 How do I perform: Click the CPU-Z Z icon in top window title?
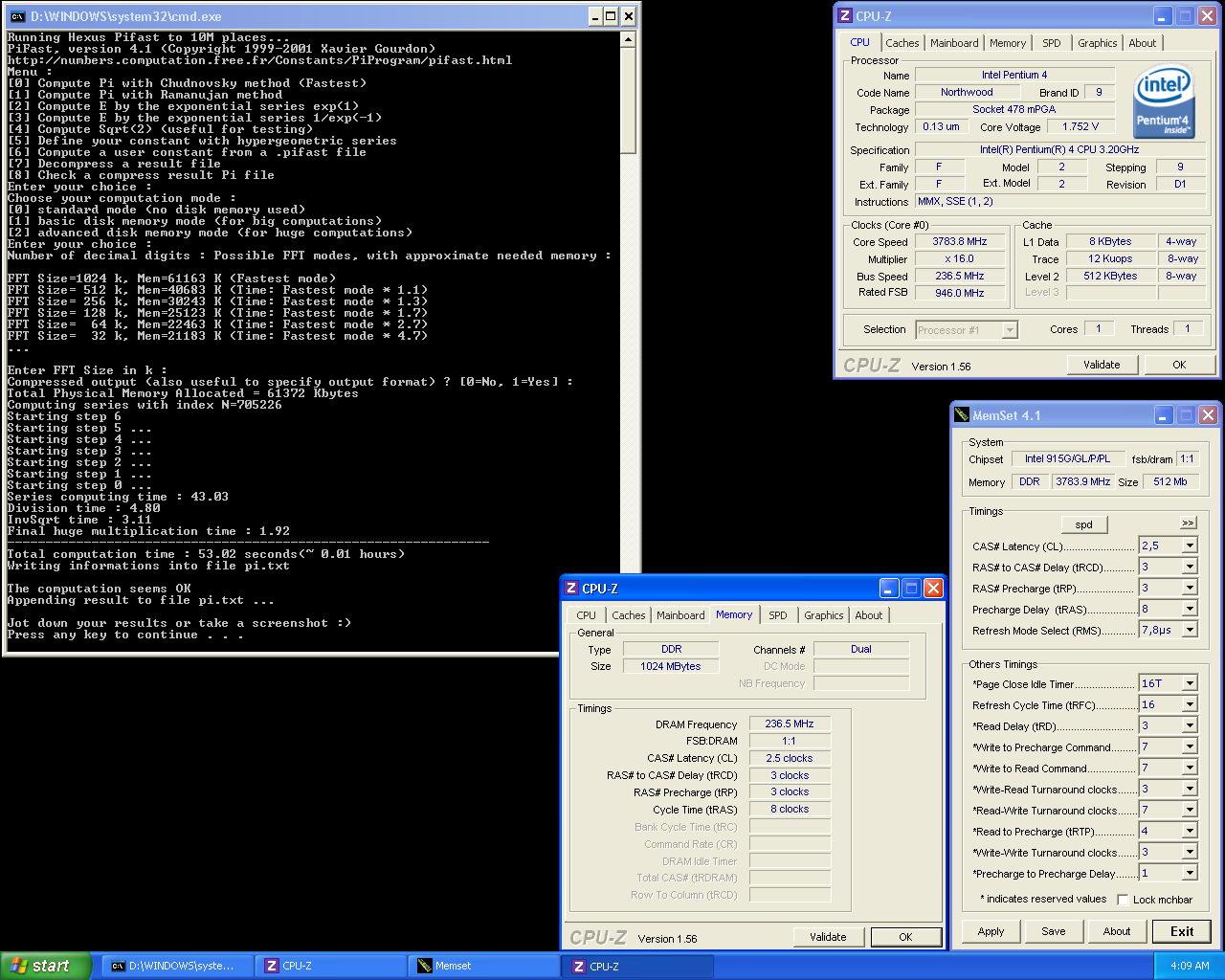point(844,16)
